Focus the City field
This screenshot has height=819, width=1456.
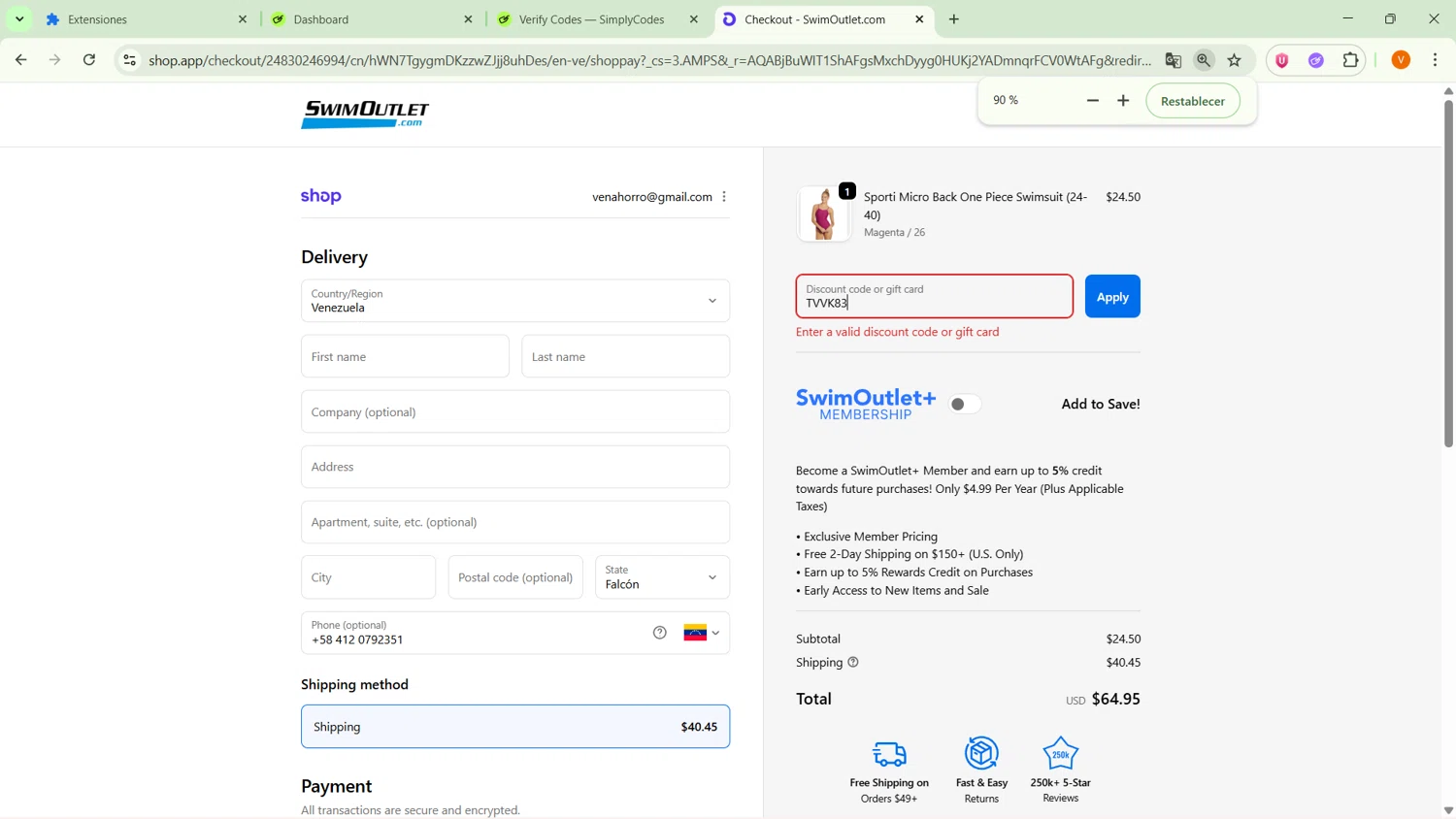coord(368,577)
